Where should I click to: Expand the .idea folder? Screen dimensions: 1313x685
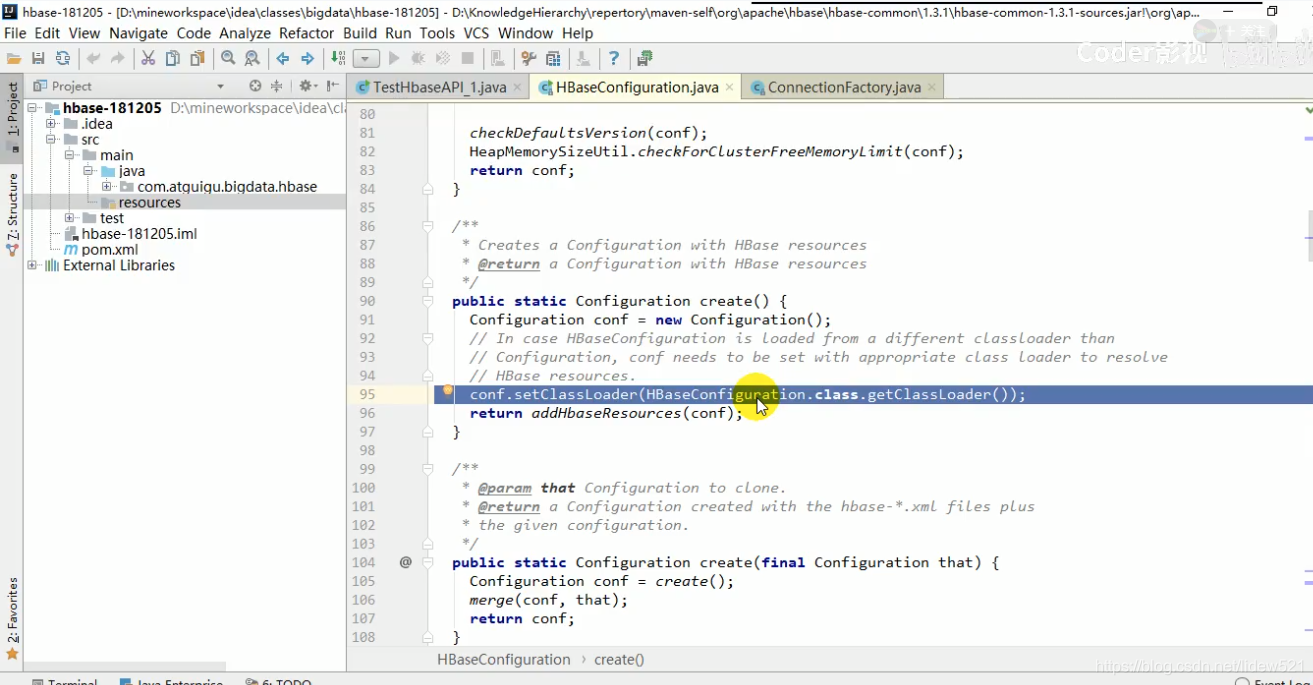pos(51,124)
